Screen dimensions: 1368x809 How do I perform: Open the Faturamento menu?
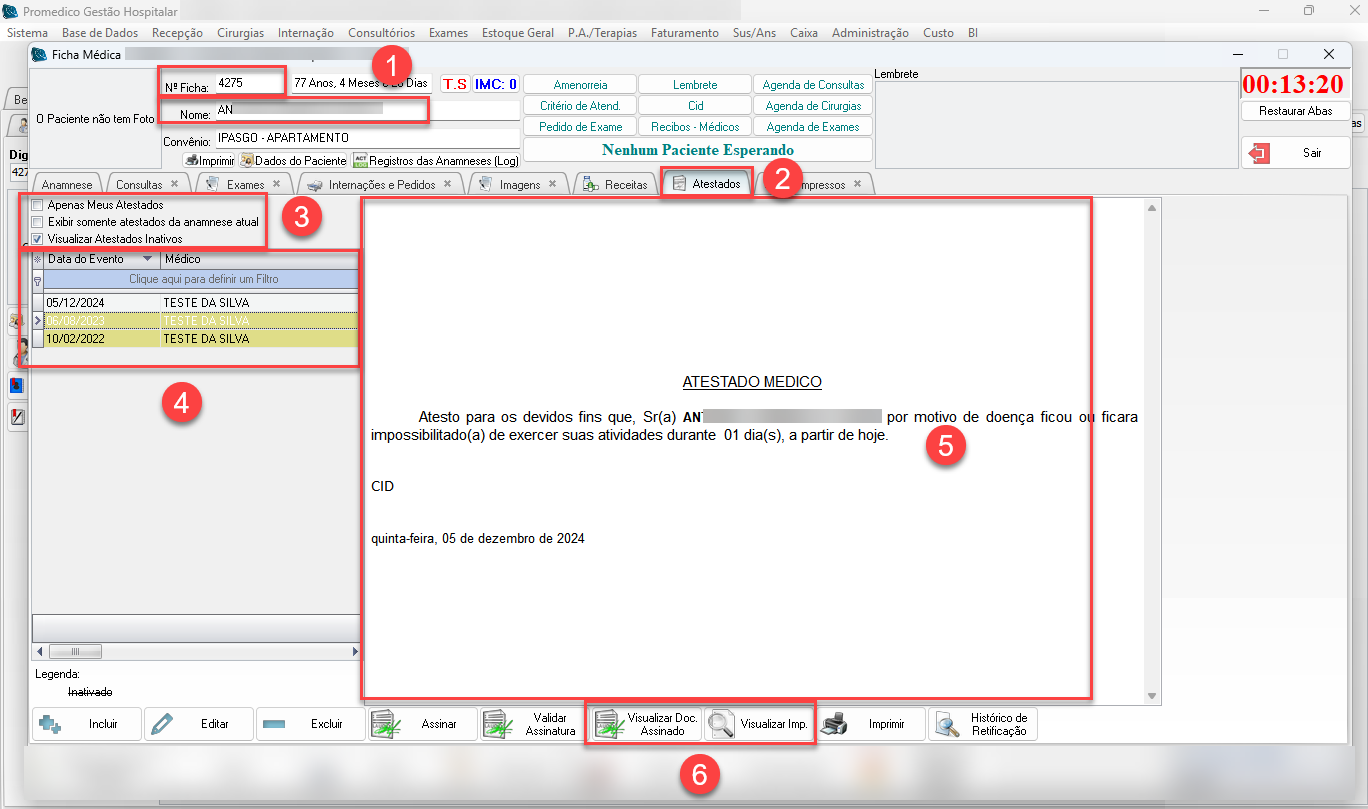(x=684, y=33)
